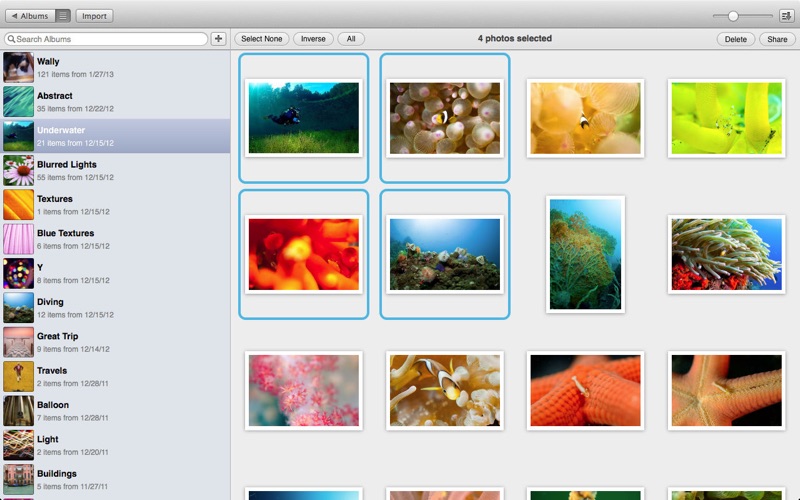
Task: Click '121 items from 1/27/13' text
Action: 75,74
